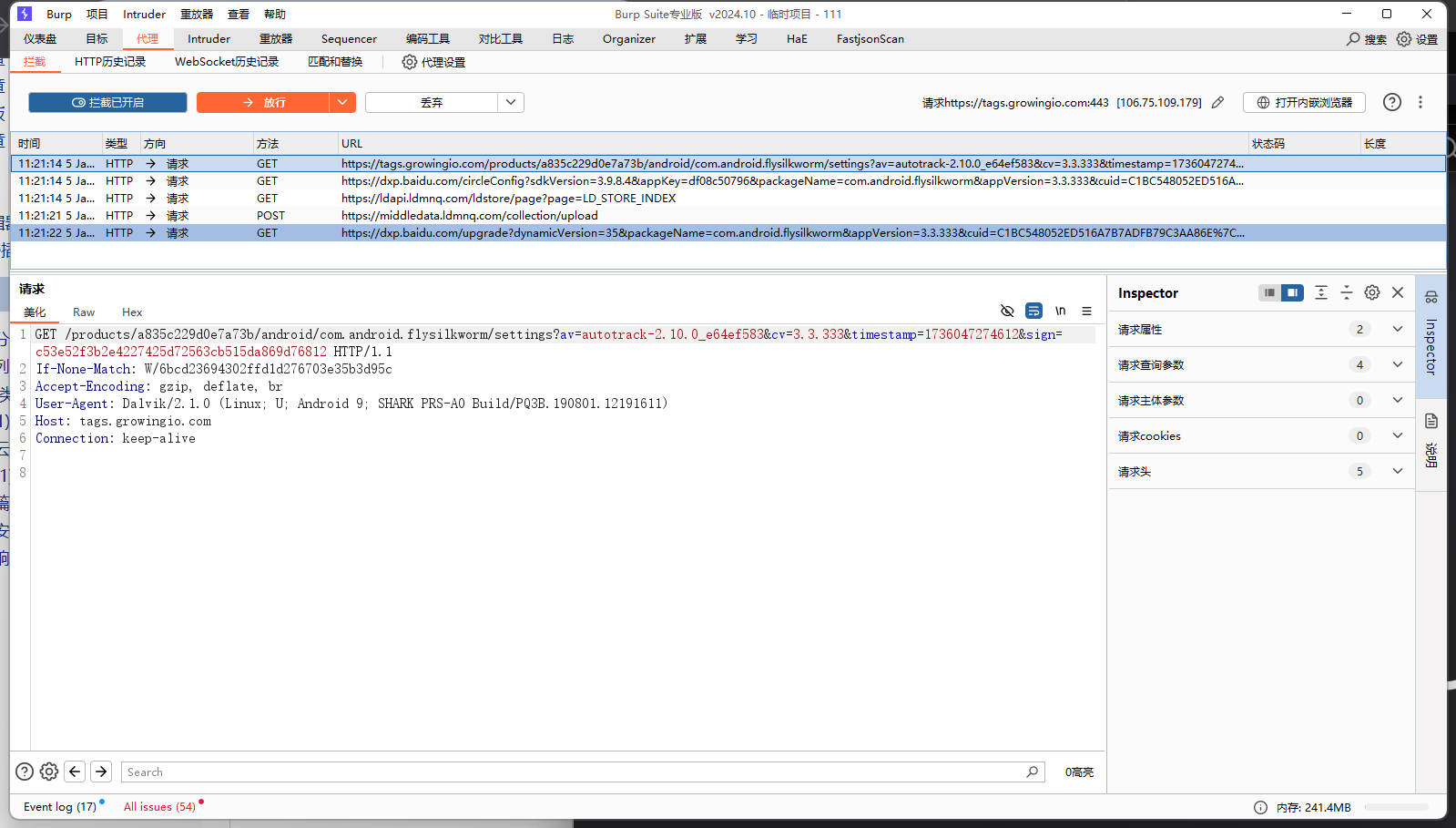The height and width of the screenshot is (828, 1456).
Task: Open the WebSocket历史记录 subtab
Action: pos(227,62)
